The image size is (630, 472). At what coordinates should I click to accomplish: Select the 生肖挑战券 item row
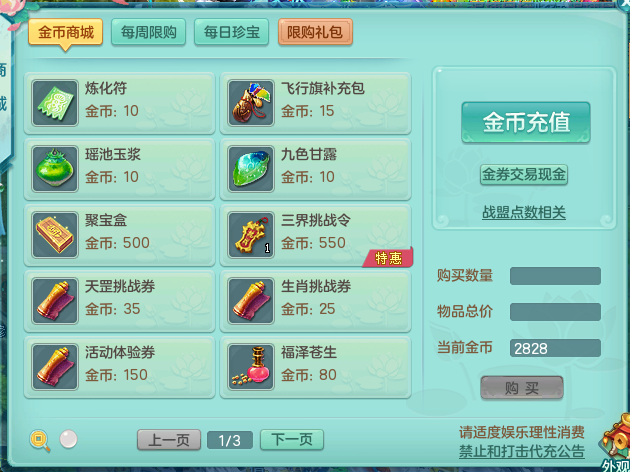pyautogui.click(x=315, y=301)
